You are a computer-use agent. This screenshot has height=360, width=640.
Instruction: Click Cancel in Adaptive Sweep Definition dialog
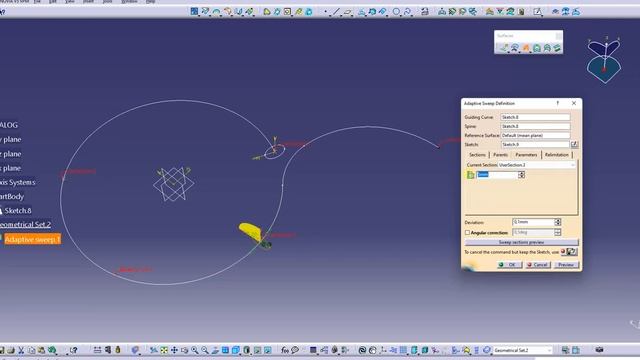pyautogui.click(x=538, y=265)
